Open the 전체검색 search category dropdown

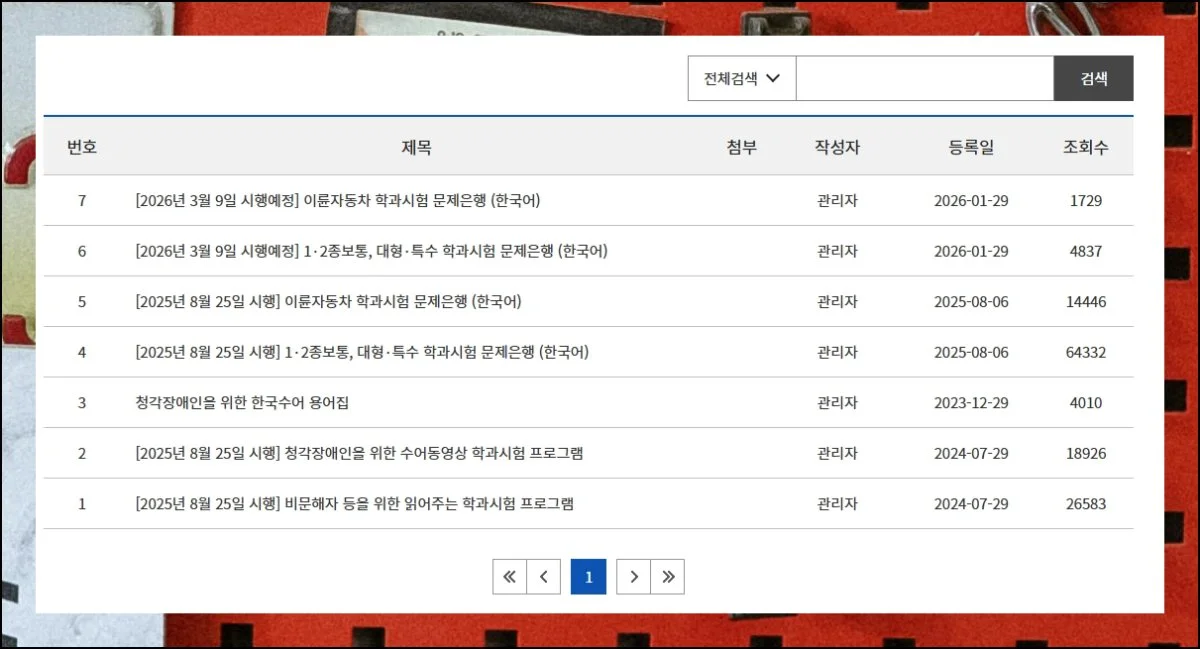pyautogui.click(x=741, y=79)
